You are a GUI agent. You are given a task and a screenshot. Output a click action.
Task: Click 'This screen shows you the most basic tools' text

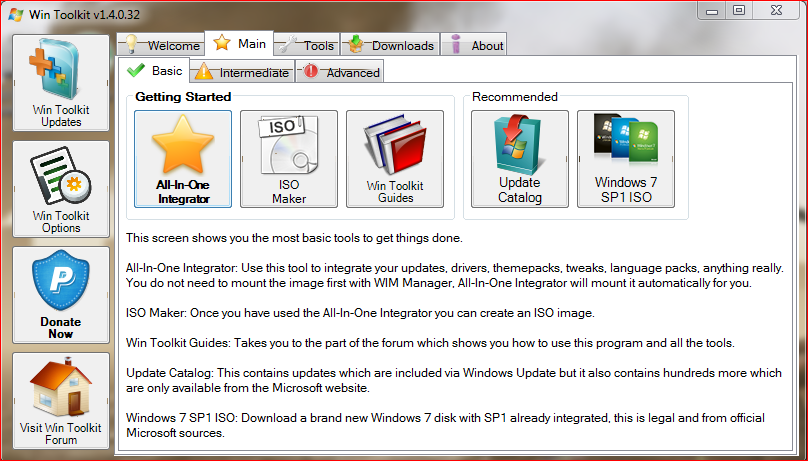point(294,238)
